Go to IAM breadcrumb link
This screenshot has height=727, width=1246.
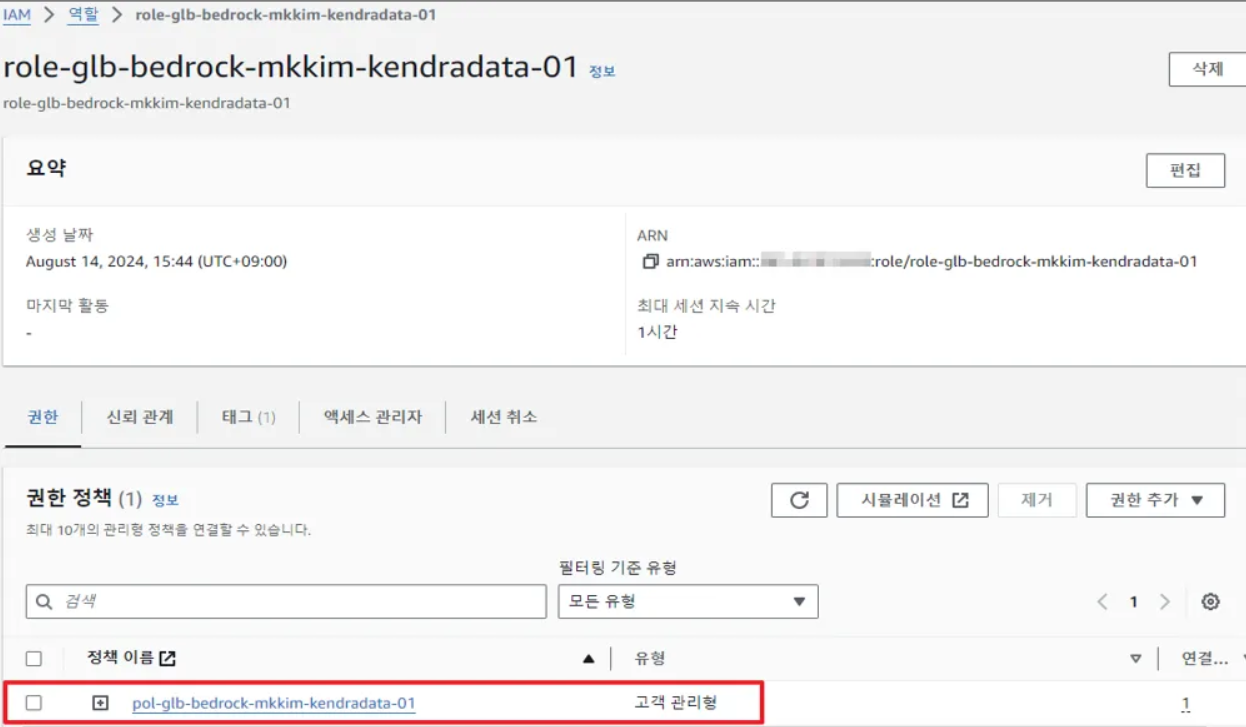(x=17, y=15)
